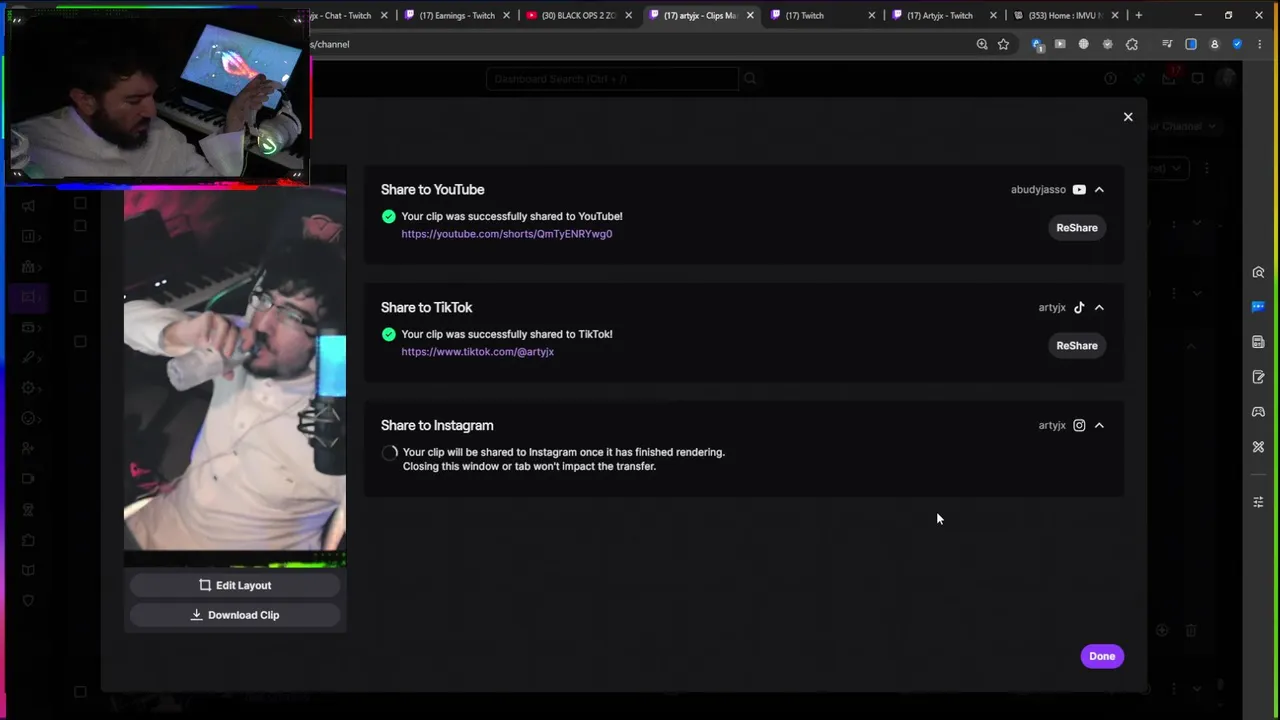Open Edit Layout for the clip
1280x720 pixels.
coord(235,585)
